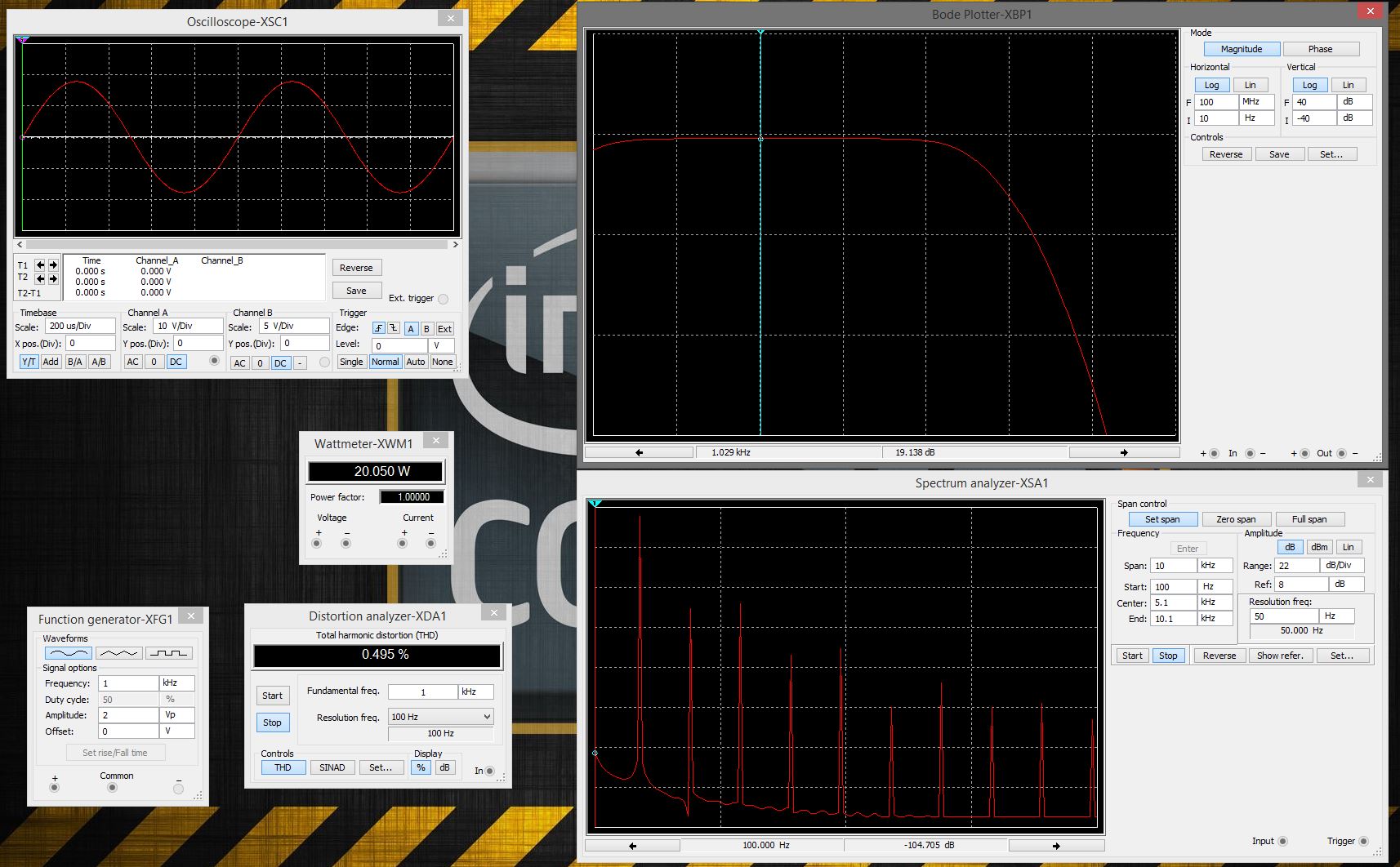Click Spectrum analyzer Center frequency field
Screen dimensions: 1400x867
click(x=1173, y=602)
